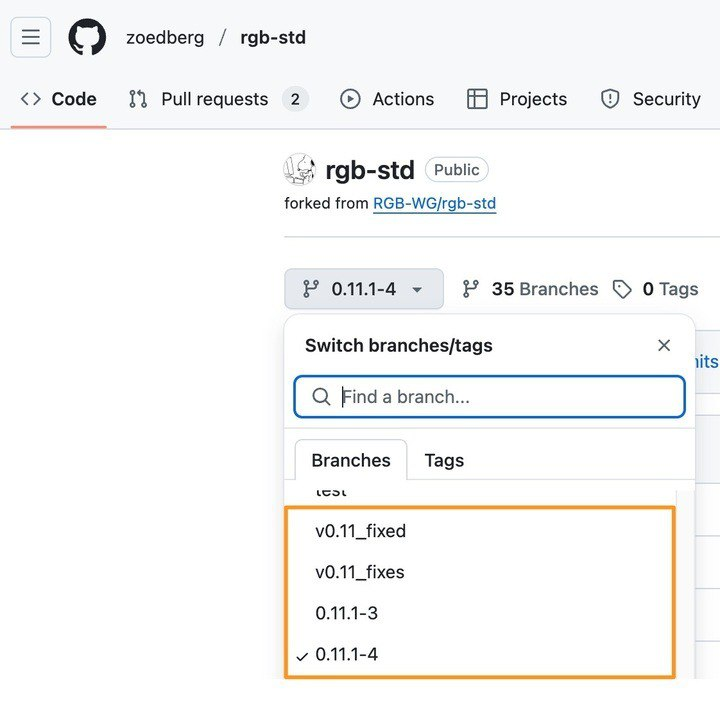The image size is (720, 706).
Task: Click the magnifier icon in branch search
Action: click(x=321, y=397)
